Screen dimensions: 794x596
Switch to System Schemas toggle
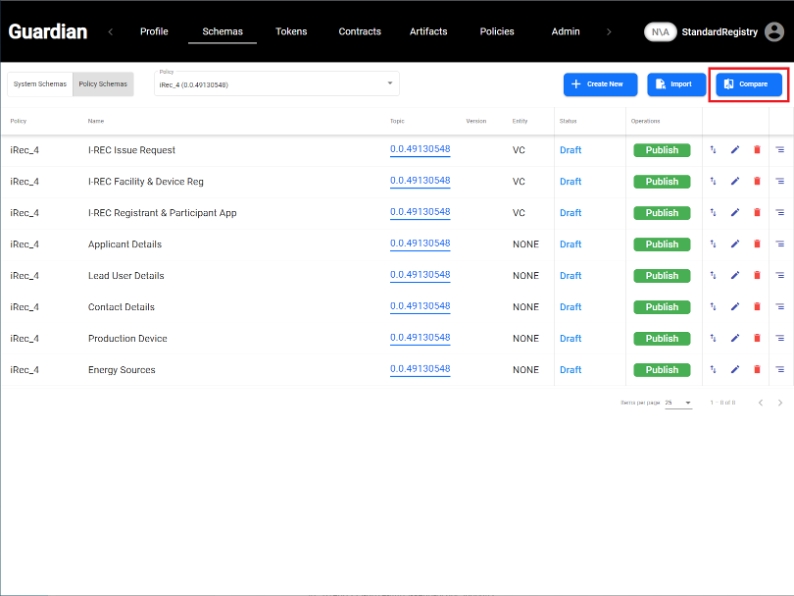click(40, 84)
